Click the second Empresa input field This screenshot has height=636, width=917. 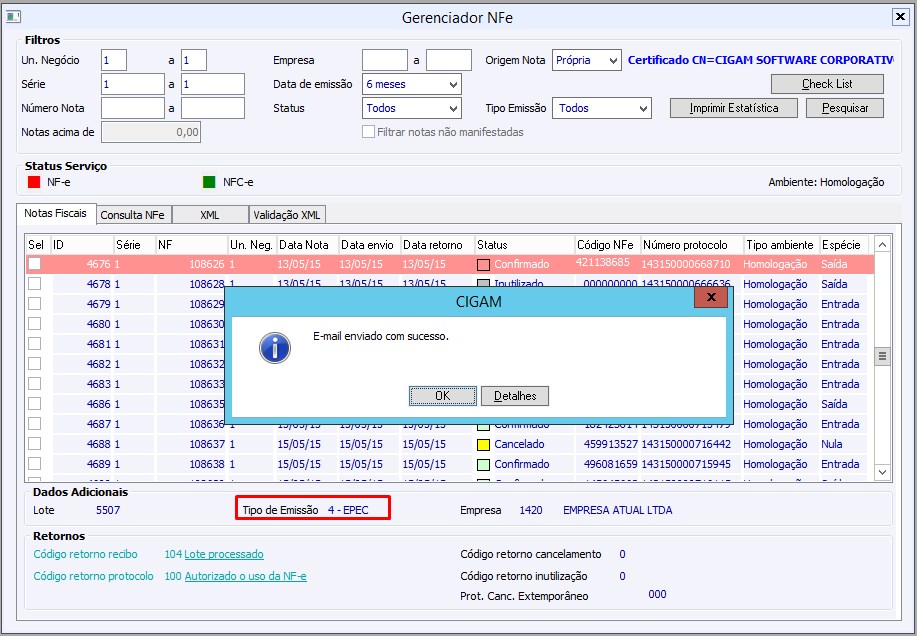point(449,60)
